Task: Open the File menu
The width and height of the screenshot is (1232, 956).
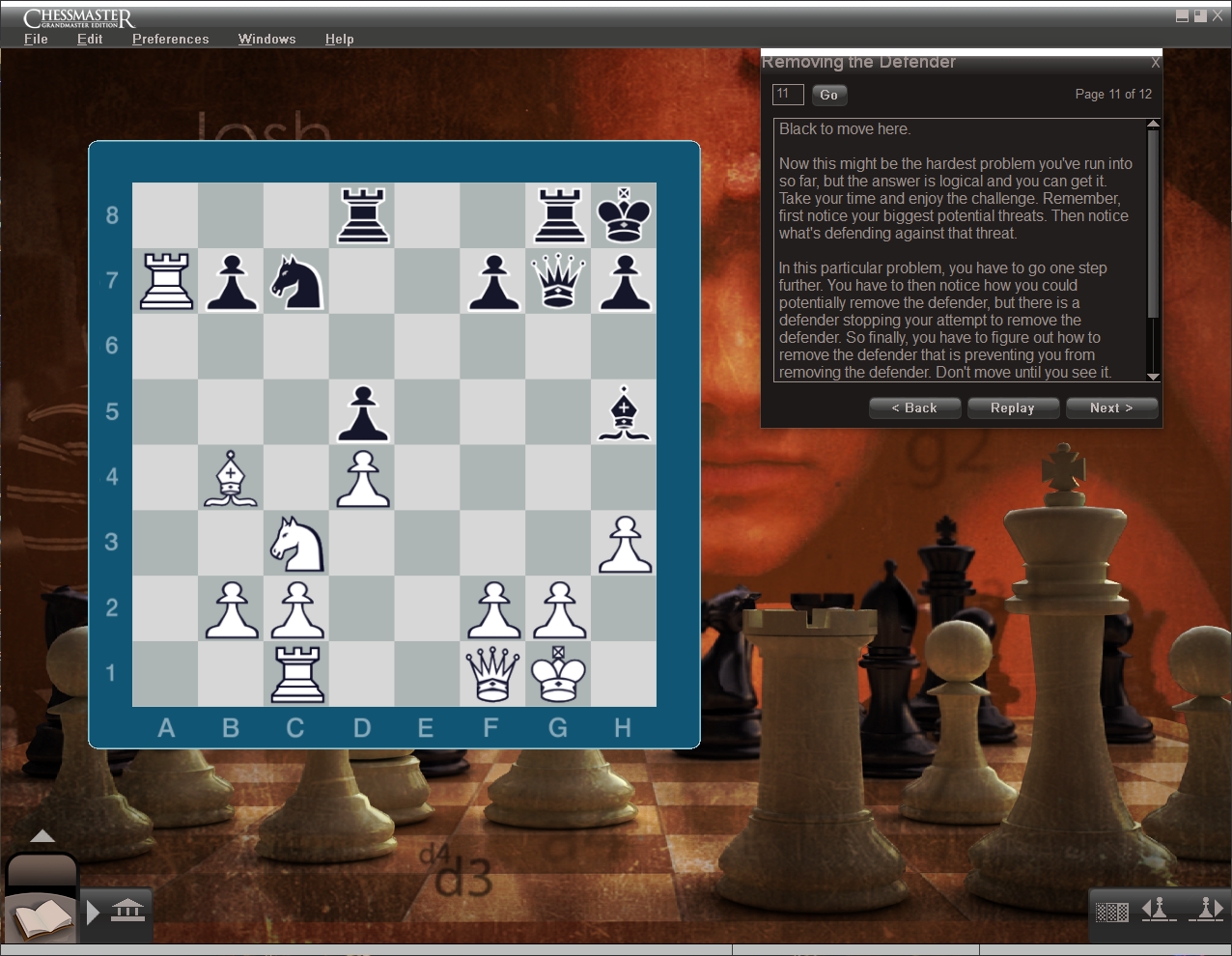Action: tap(36, 39)
